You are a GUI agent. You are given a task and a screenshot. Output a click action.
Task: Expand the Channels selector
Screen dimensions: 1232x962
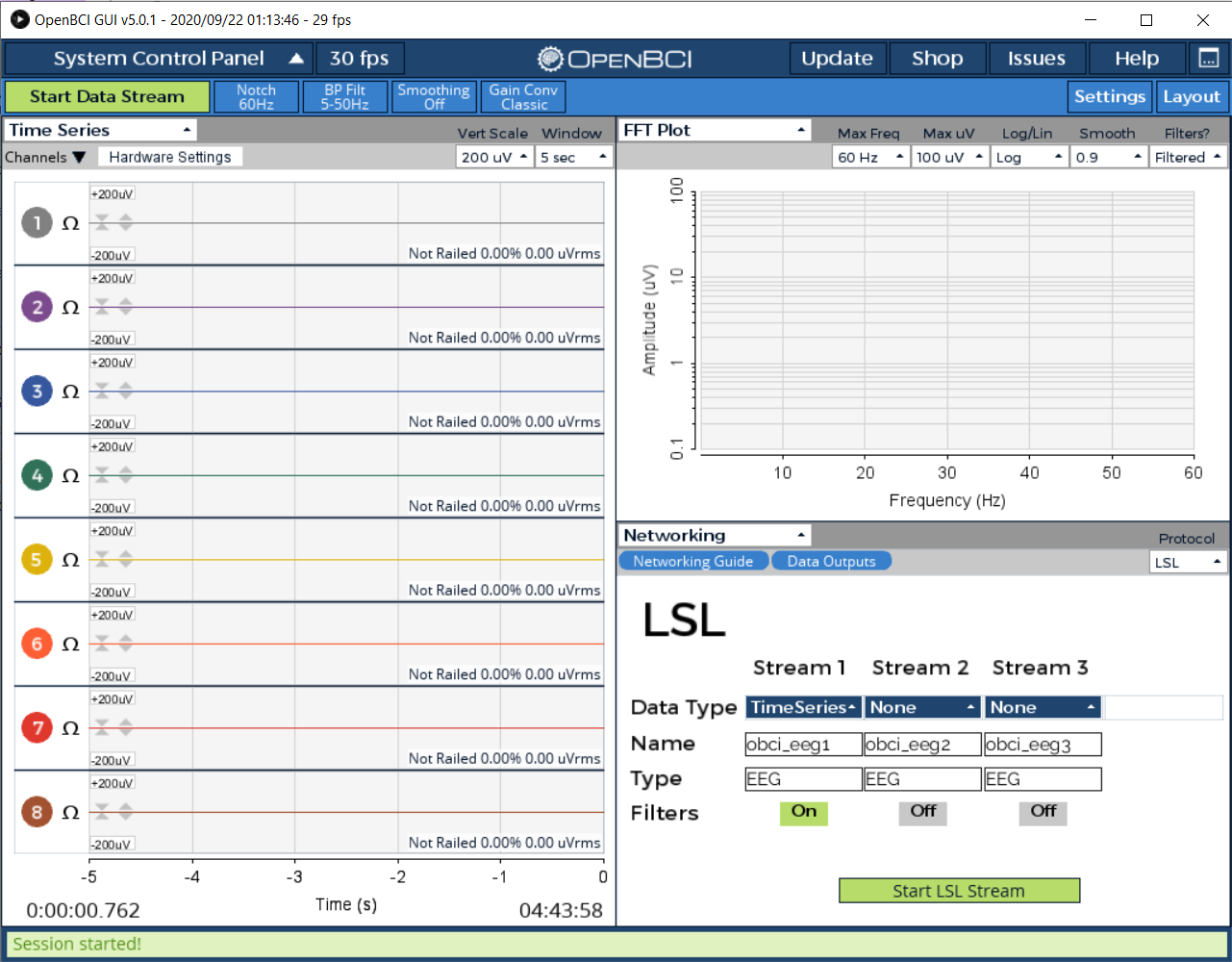coord(45,157)
